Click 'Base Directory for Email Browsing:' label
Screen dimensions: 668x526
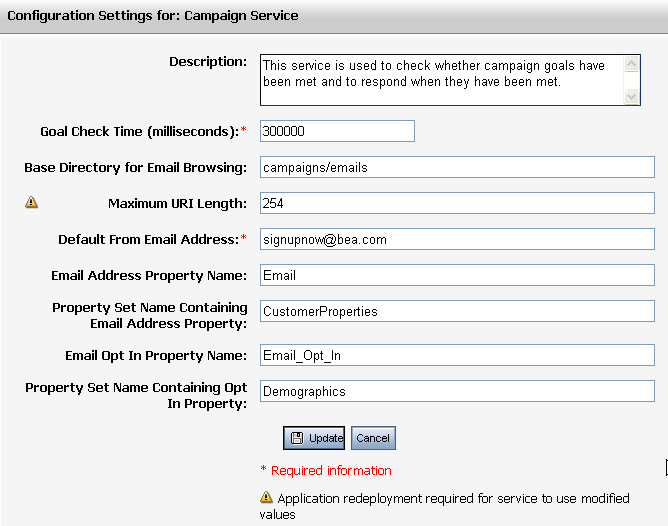tap(135, 168)
